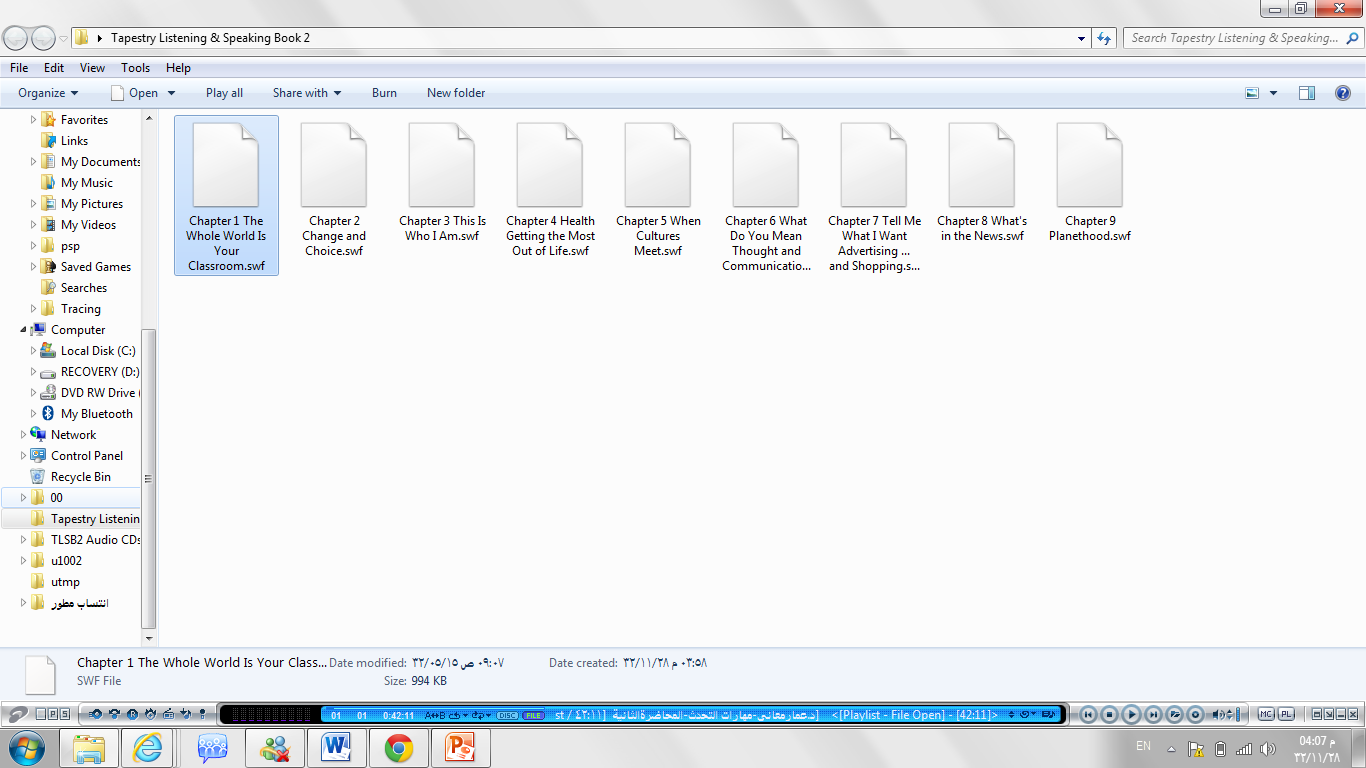Toggle the P button on jetAudio bar
Screen dimensions: 1366x768
53,715
